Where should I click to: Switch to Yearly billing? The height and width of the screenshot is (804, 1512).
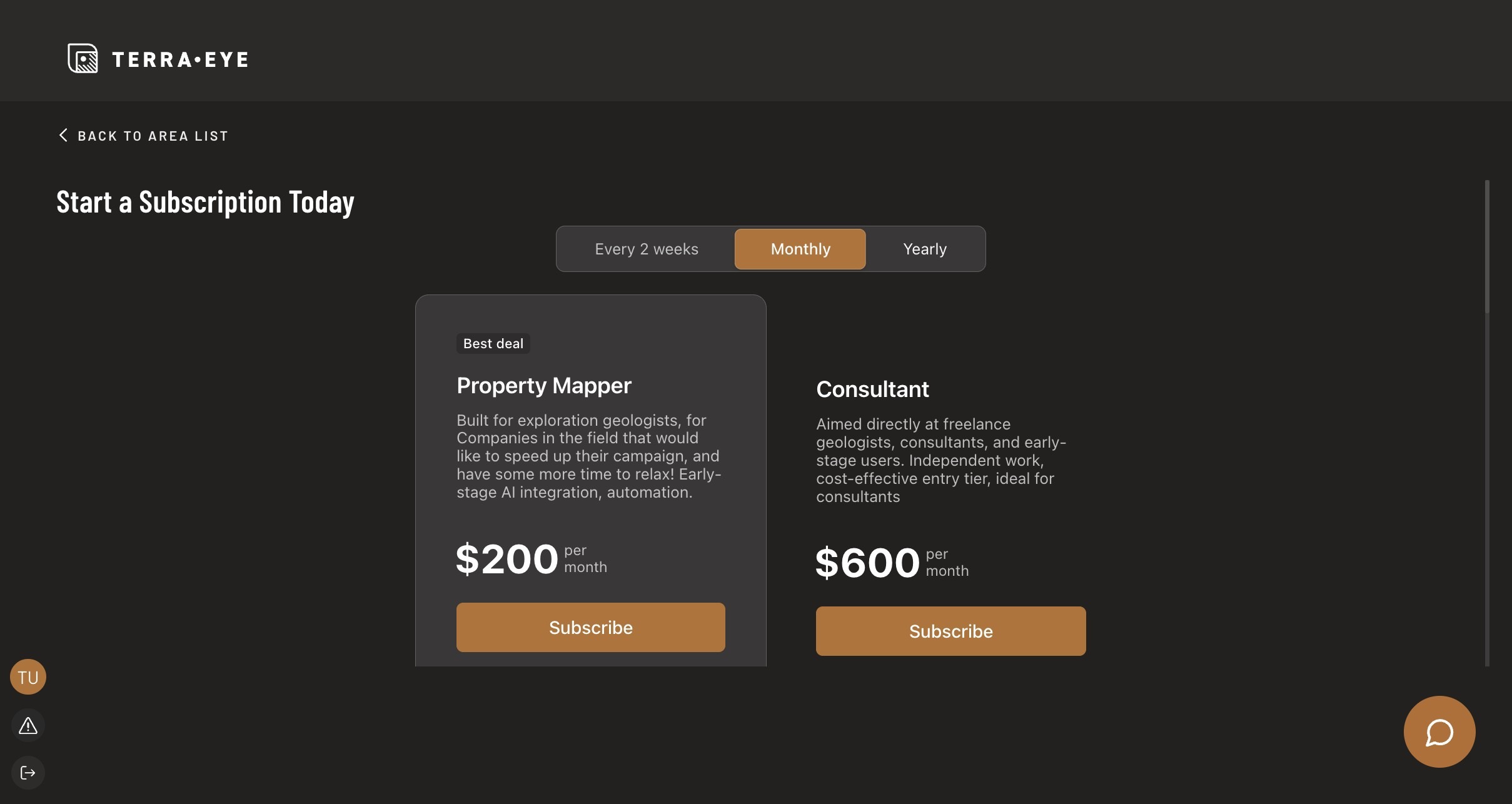[x=924, y=249]
